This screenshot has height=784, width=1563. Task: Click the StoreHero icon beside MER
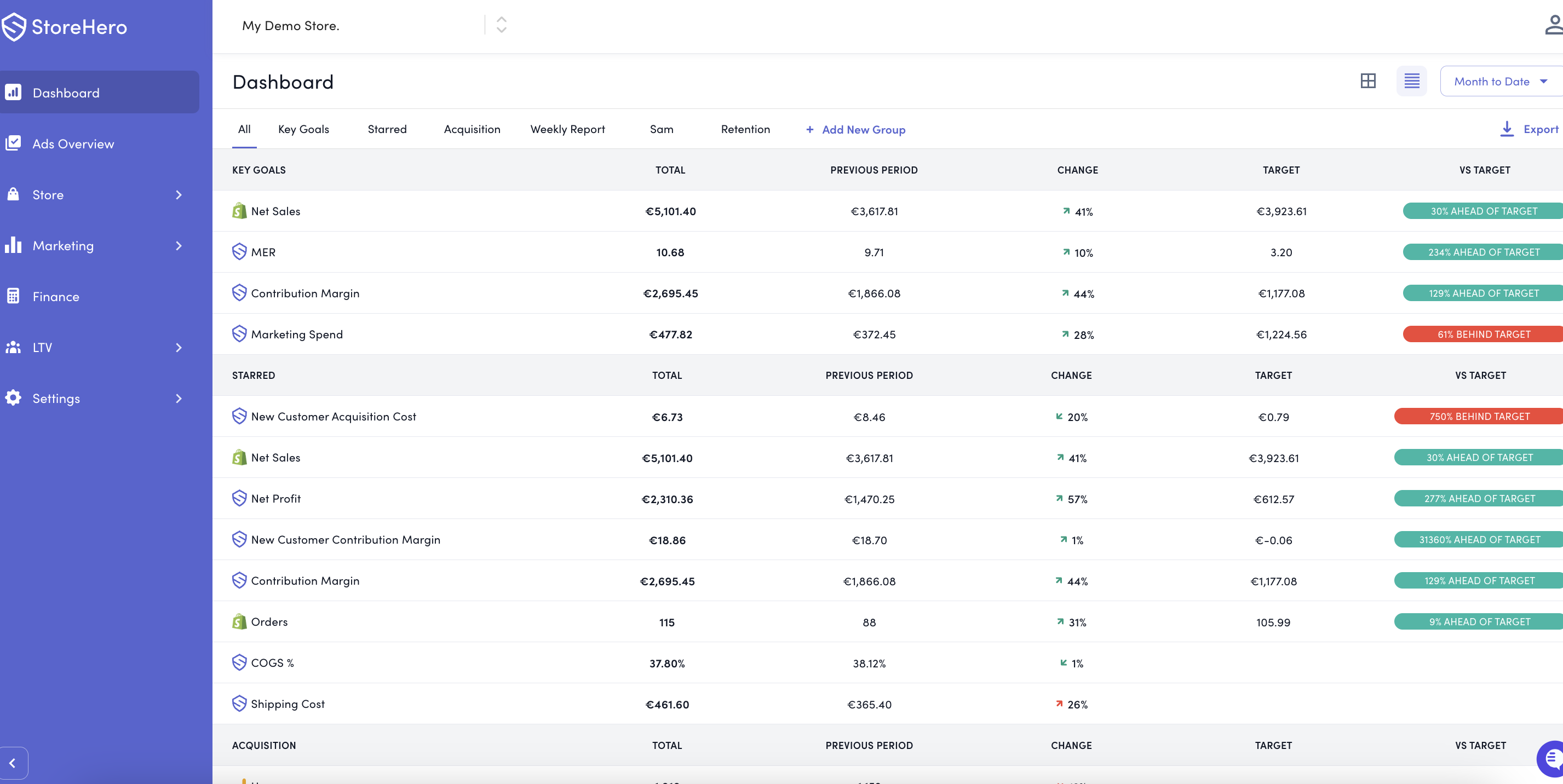click(240, 252)
